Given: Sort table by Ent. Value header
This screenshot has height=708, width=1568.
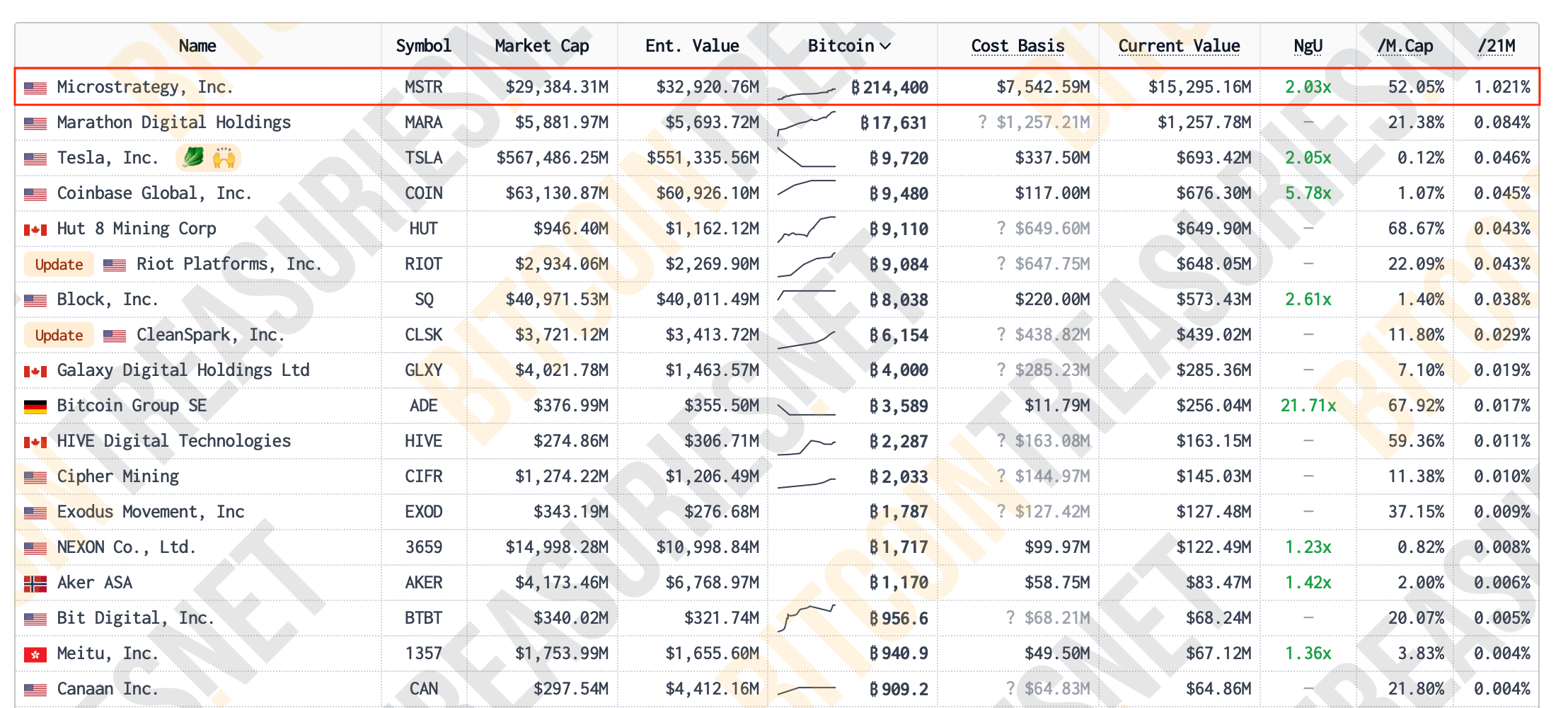Looking at the screenshot, I should click(x=692, y=46).
